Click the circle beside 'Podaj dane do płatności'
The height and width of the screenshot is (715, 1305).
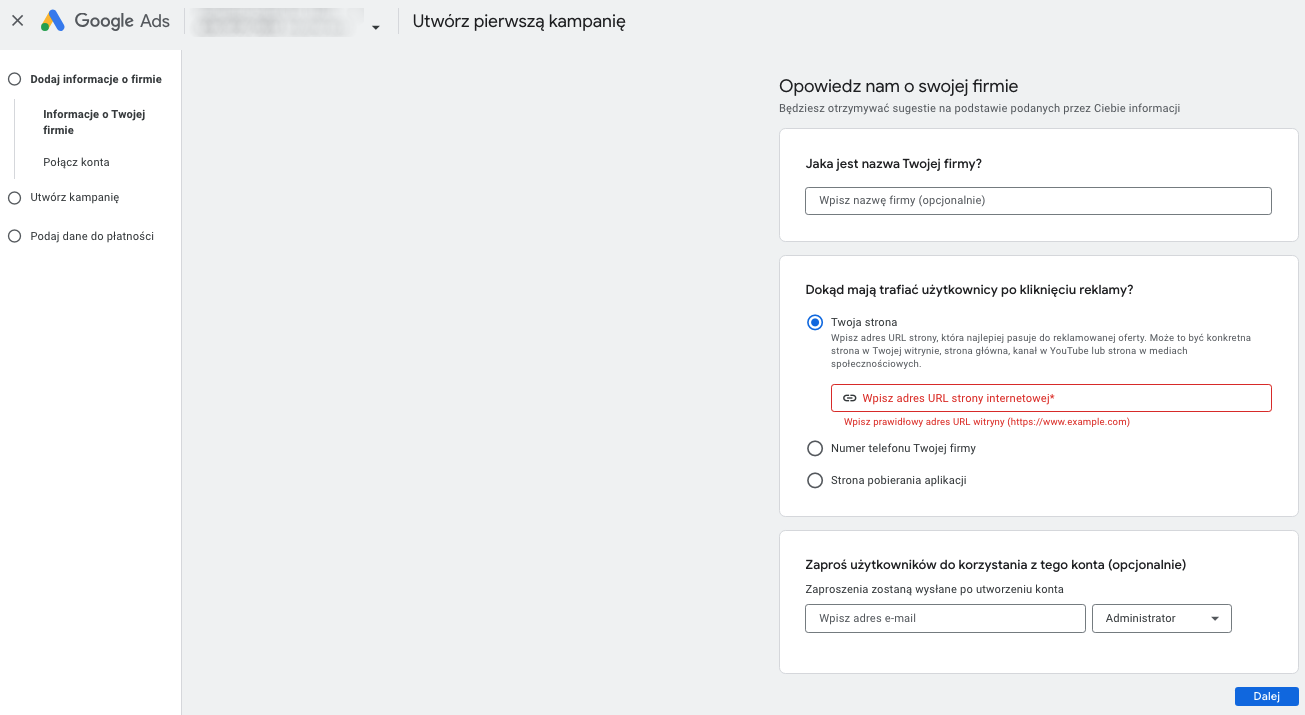pyautogui.click(x=14, y=235)
